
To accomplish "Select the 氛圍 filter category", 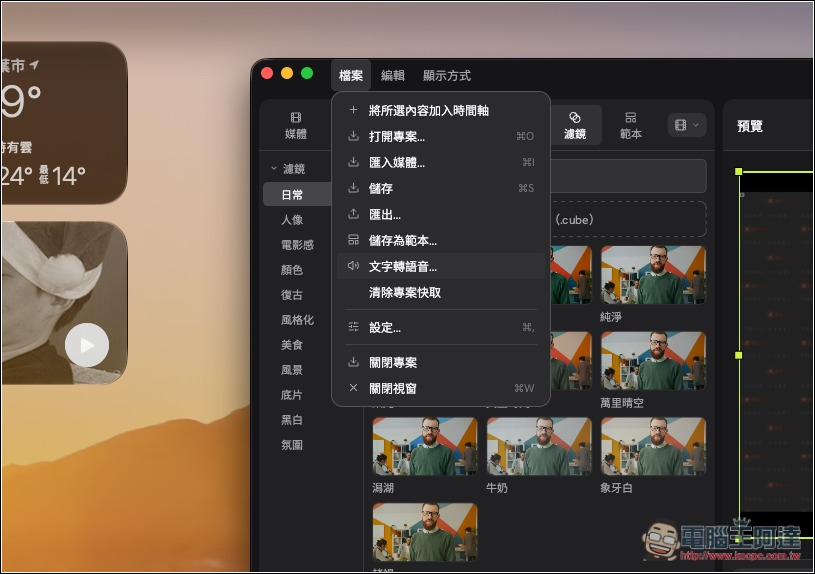I will click(x=292, y=445).
